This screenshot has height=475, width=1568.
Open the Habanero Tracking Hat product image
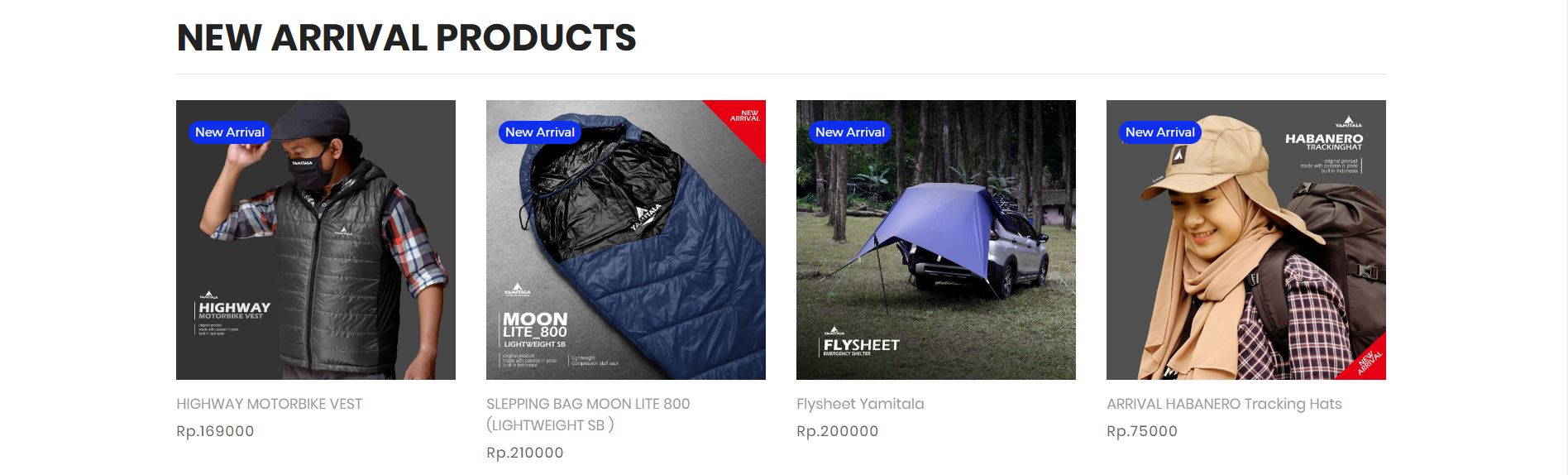point(1246,240)
